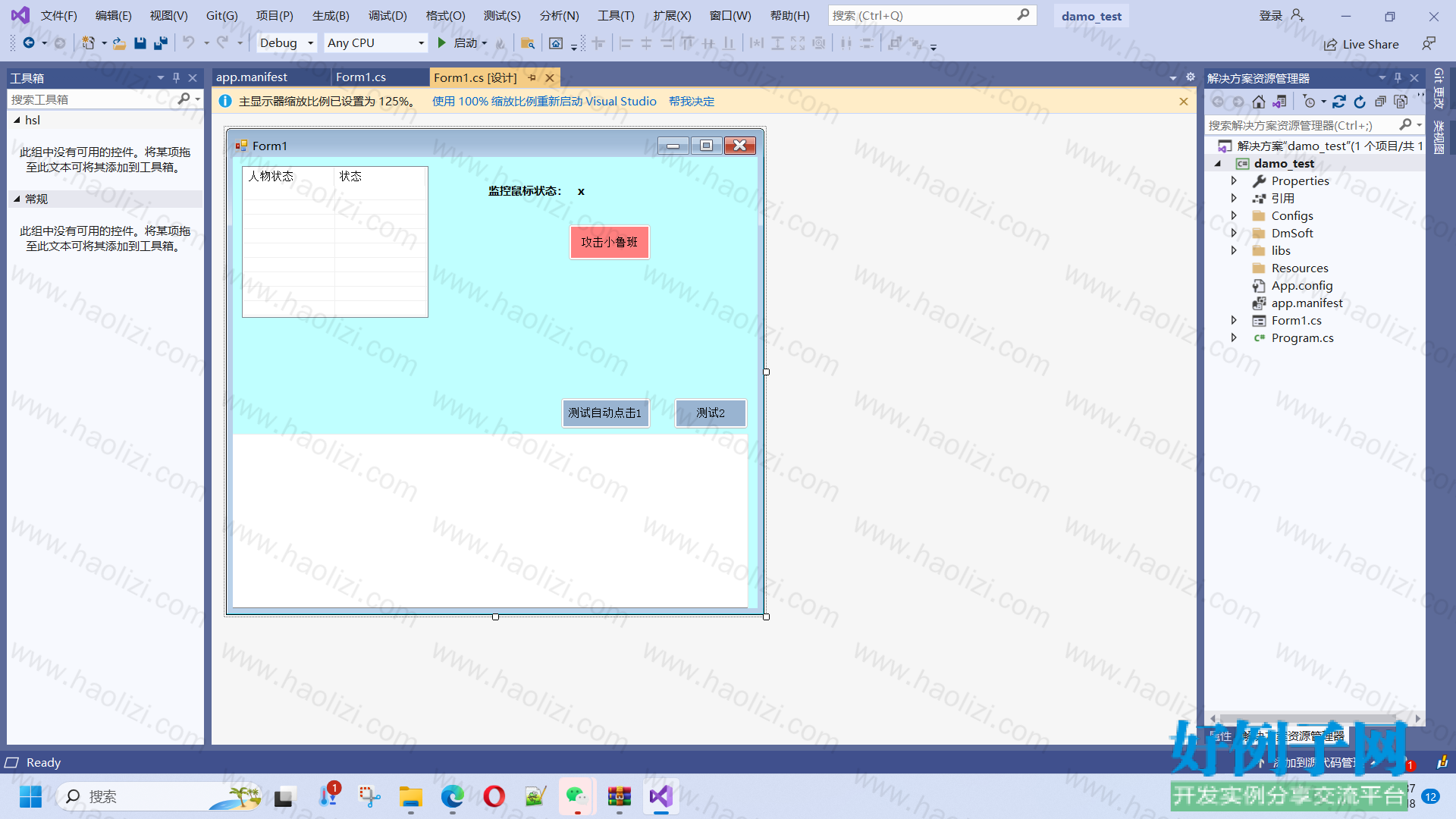This screenshot has width=1456, height=819.
Task: Click the navigate backward toolbar icon
Action: [x=29, y=43]
